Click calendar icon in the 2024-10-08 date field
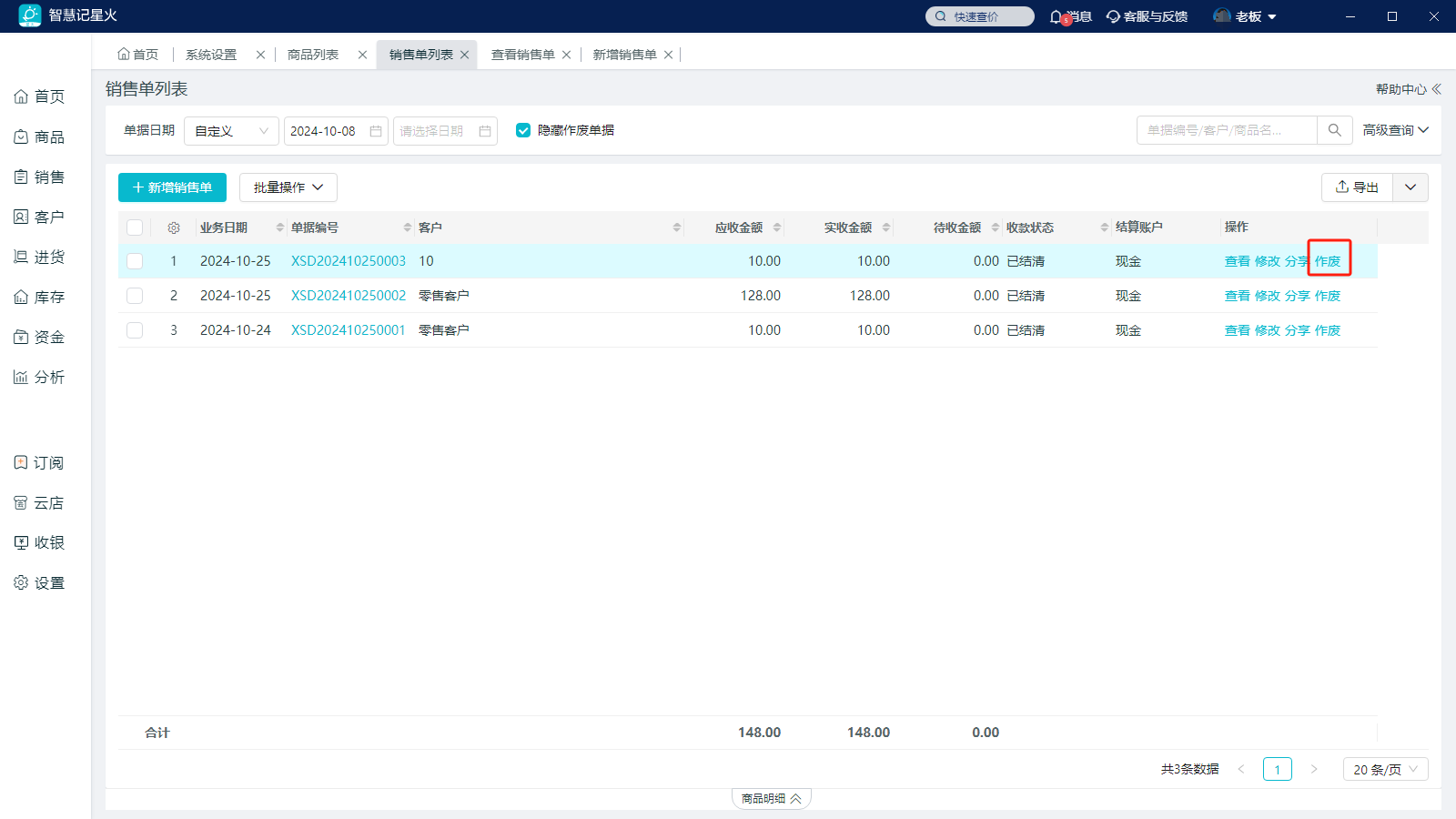The image size is (1456, 819). [x=376, y=131]
